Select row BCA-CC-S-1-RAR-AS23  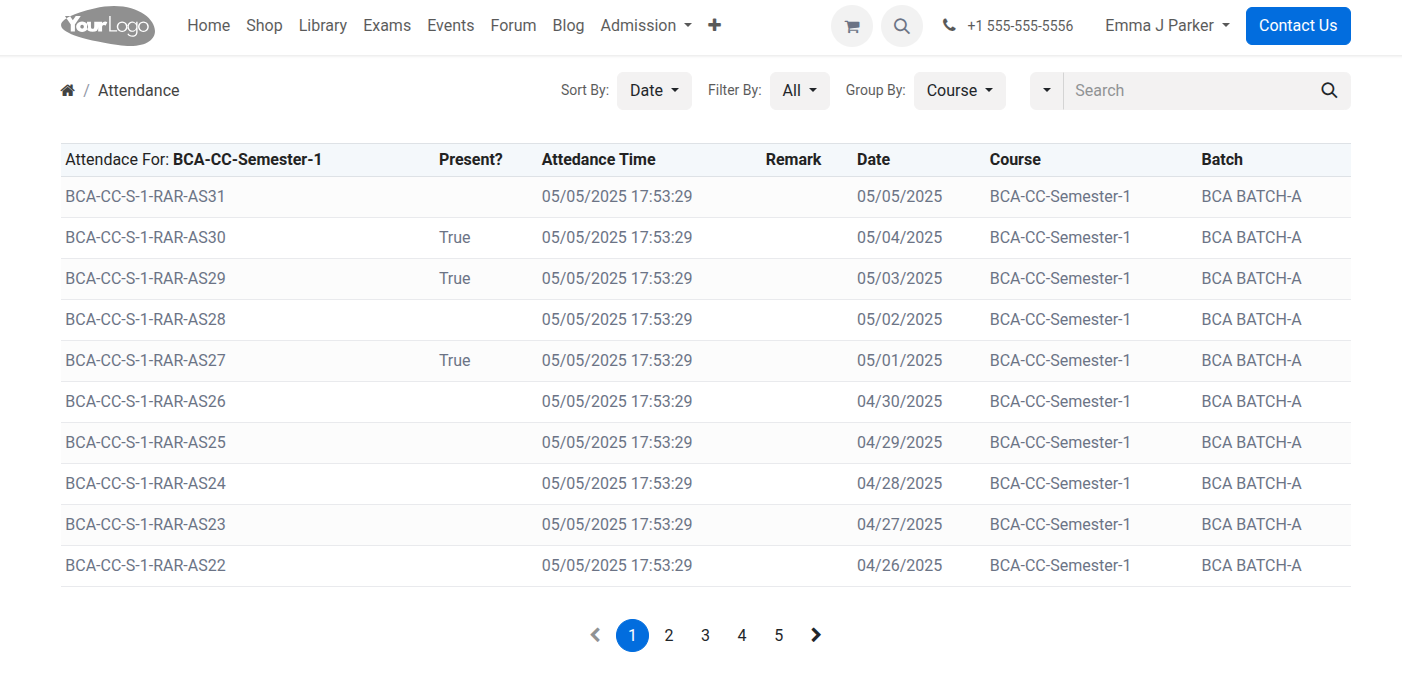point(706,525)
